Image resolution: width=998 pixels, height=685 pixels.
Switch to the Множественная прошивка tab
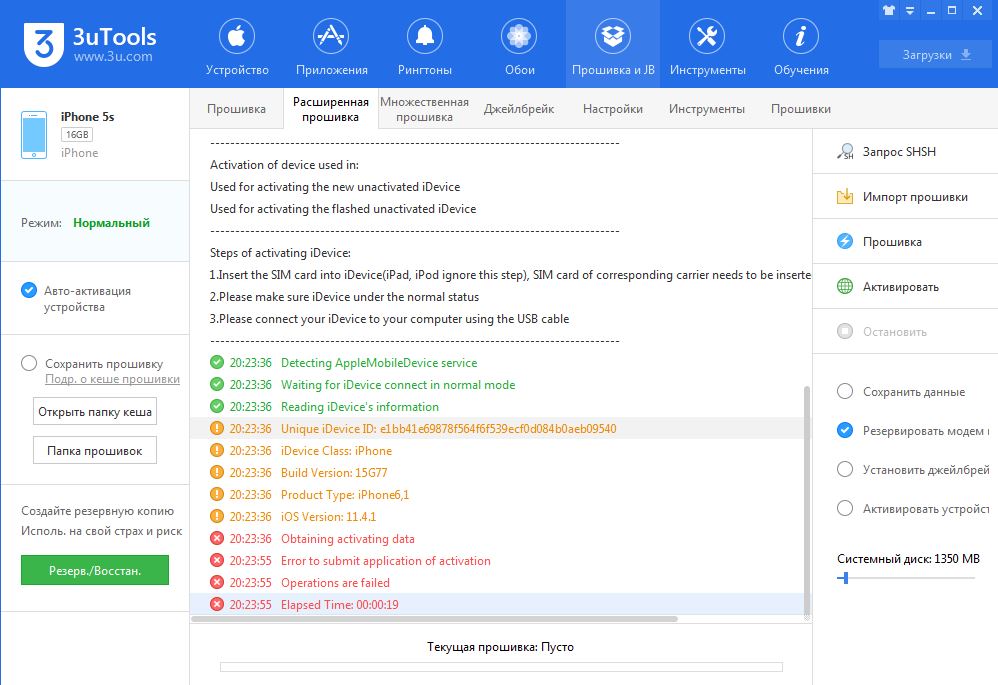click(424, 109)
